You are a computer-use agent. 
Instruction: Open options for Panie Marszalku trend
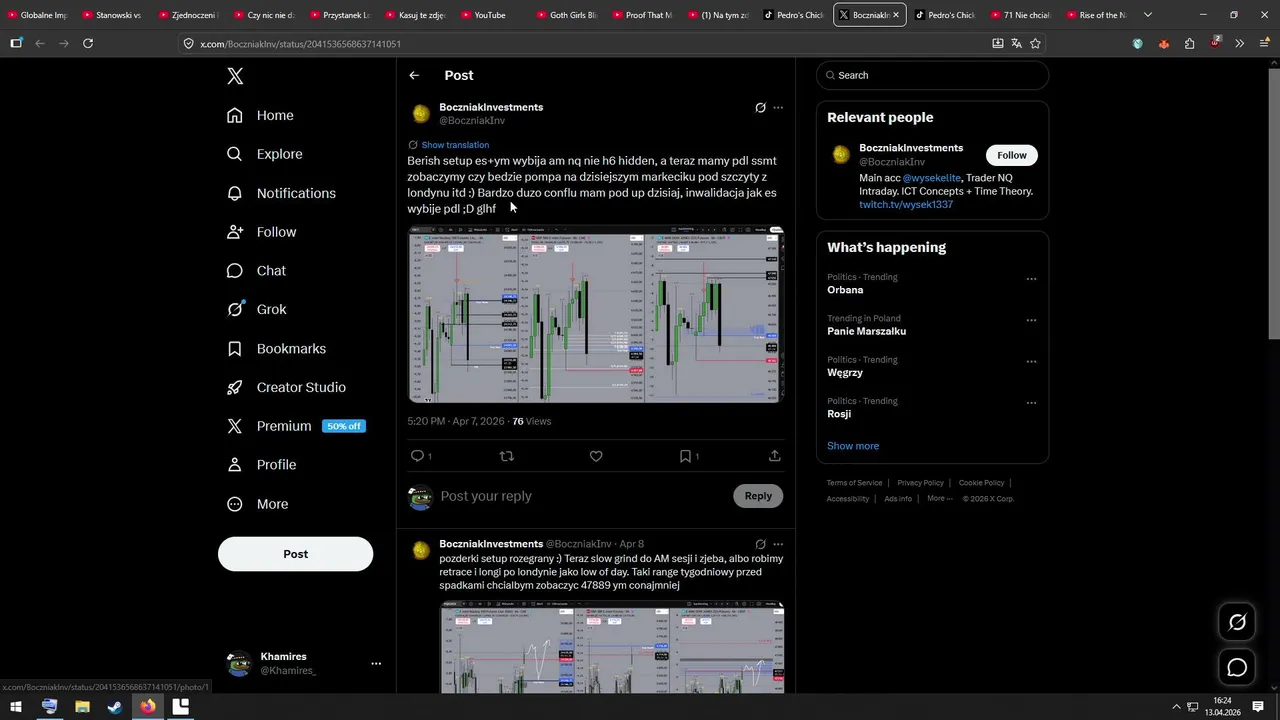tap(1031, 320)
